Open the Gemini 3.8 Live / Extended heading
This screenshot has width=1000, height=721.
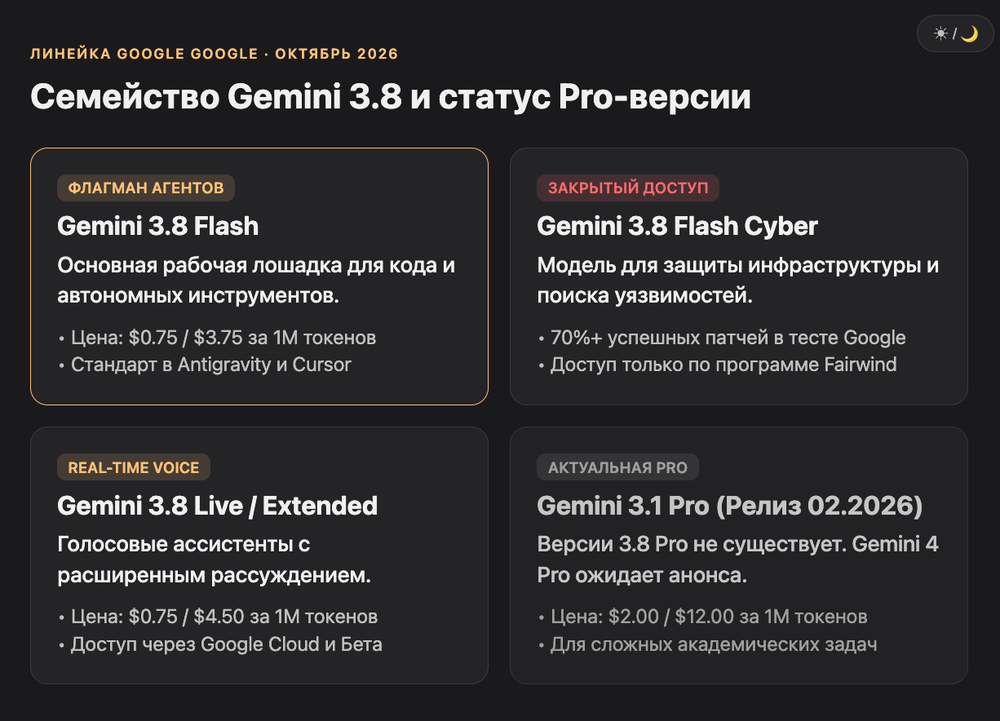point(217,506)
